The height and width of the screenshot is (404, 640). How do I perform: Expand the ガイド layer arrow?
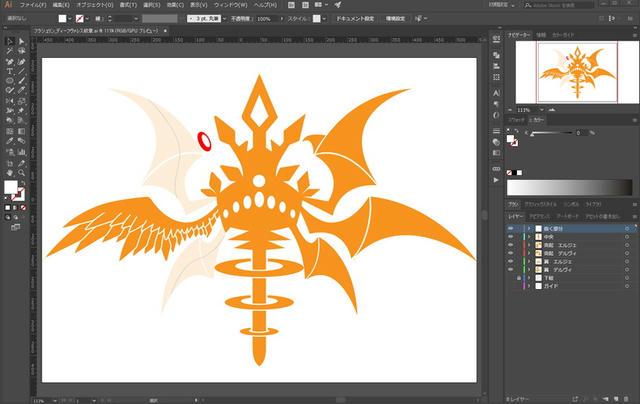coord(529,286)
